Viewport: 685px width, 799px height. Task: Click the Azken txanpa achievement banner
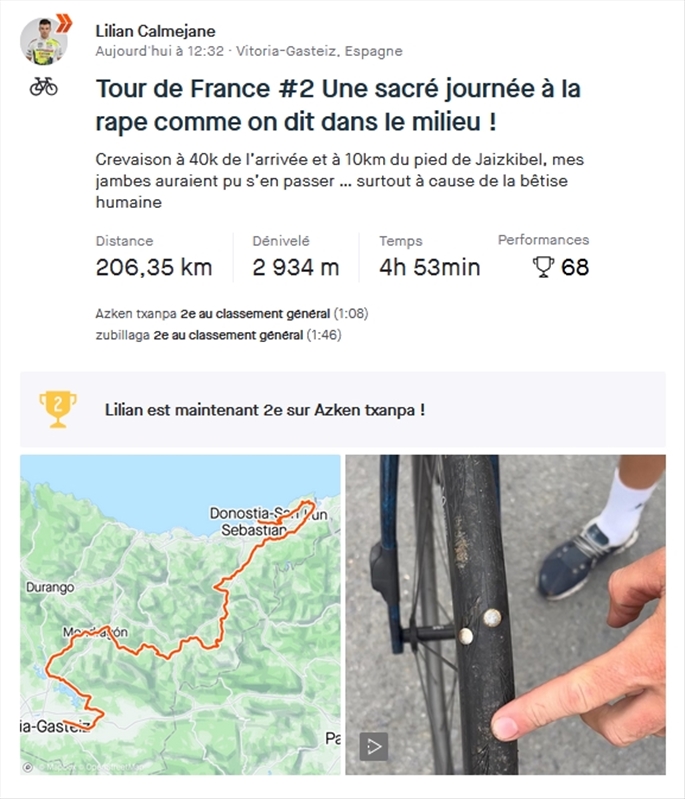click(343, 409)
